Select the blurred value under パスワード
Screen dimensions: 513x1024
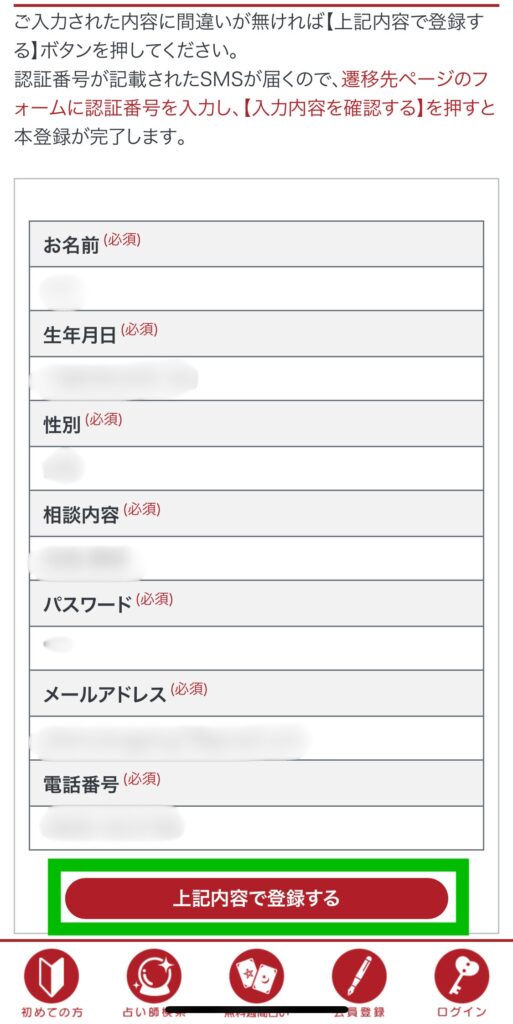(59, 645)
